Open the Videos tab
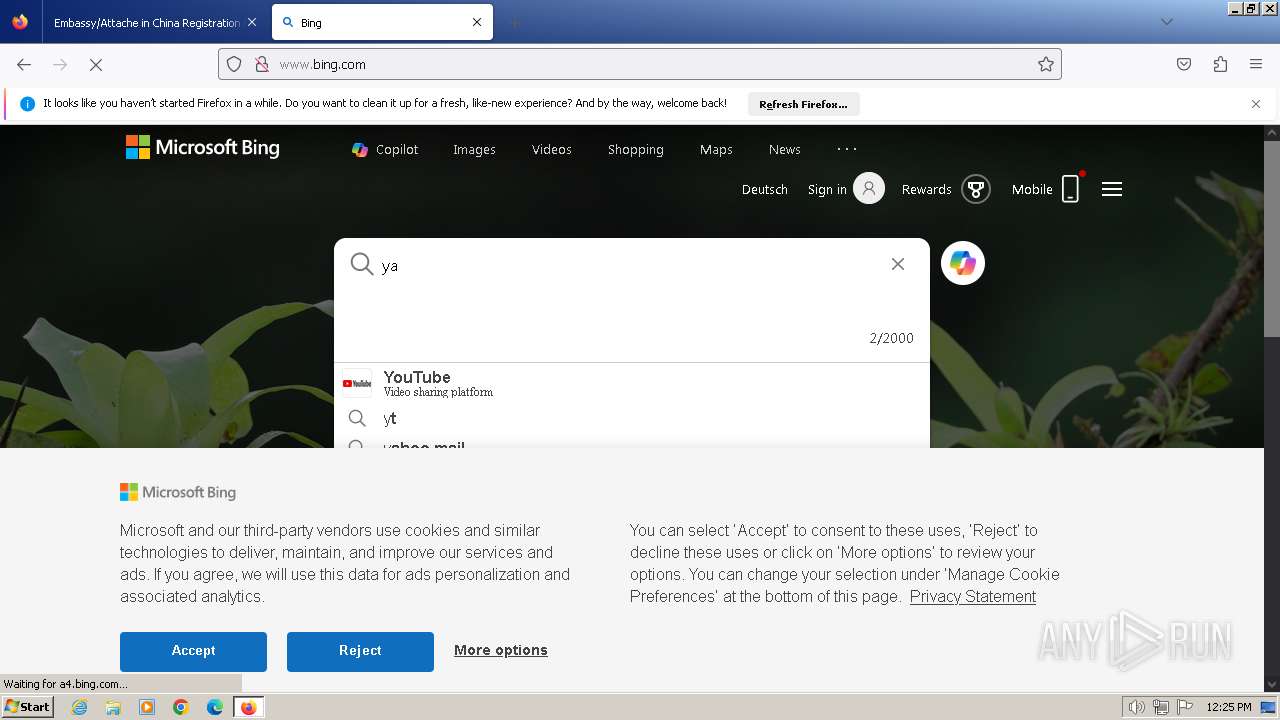1280x720 pixels. 552,149
